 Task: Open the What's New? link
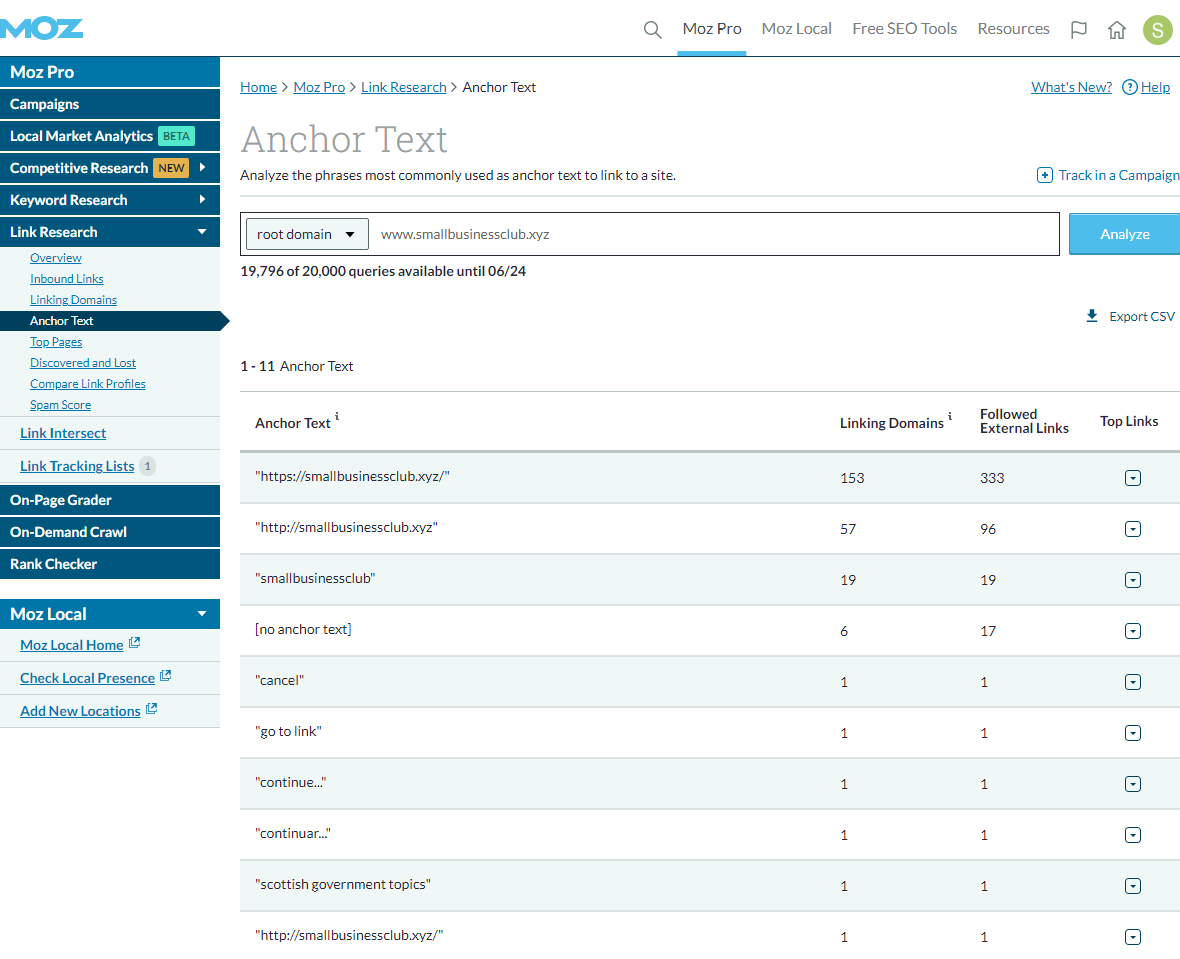[x=1072, y=87]
